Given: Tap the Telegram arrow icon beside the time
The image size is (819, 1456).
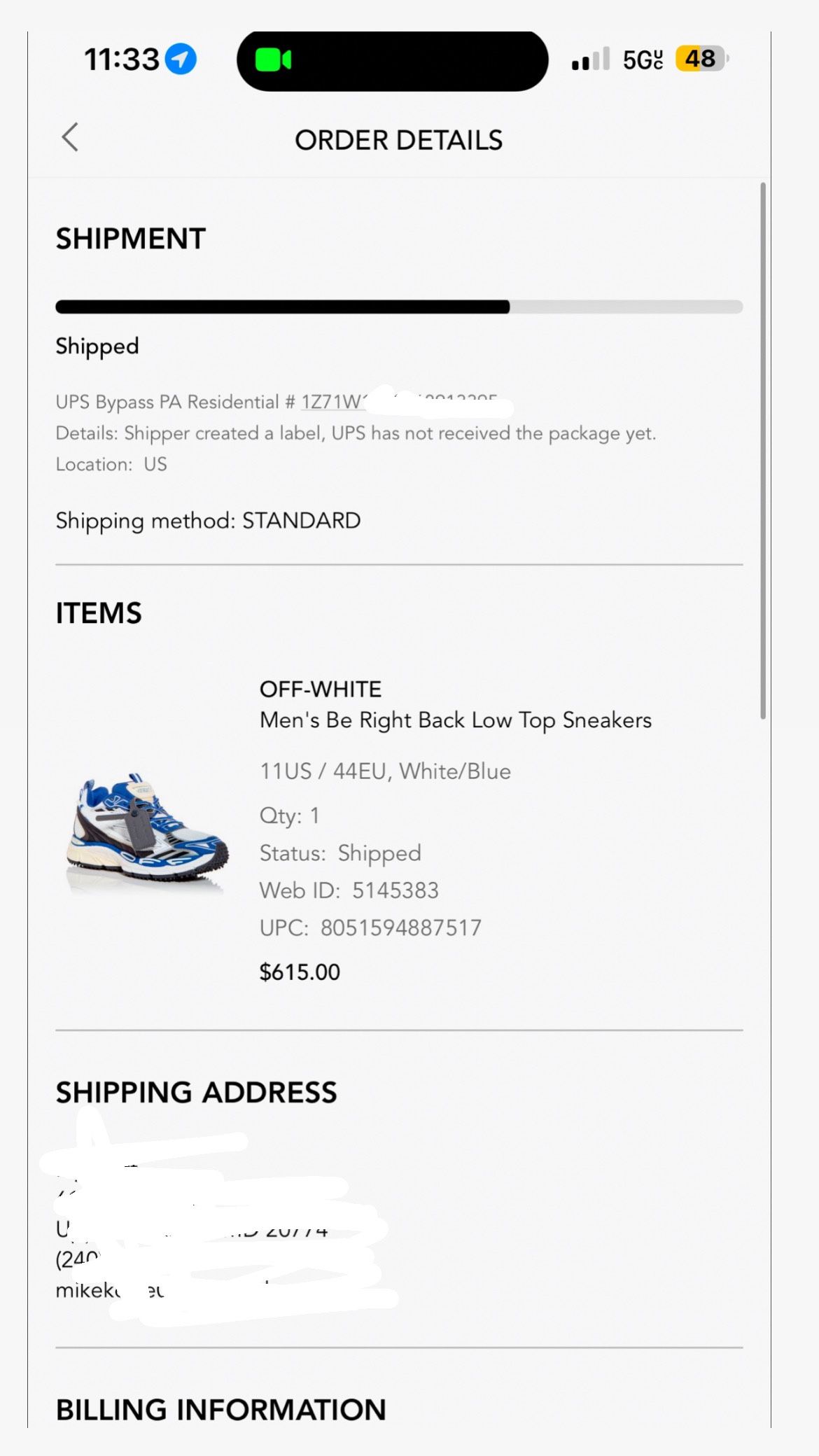Looking at the screenshot, I should (x=180, y=59).
